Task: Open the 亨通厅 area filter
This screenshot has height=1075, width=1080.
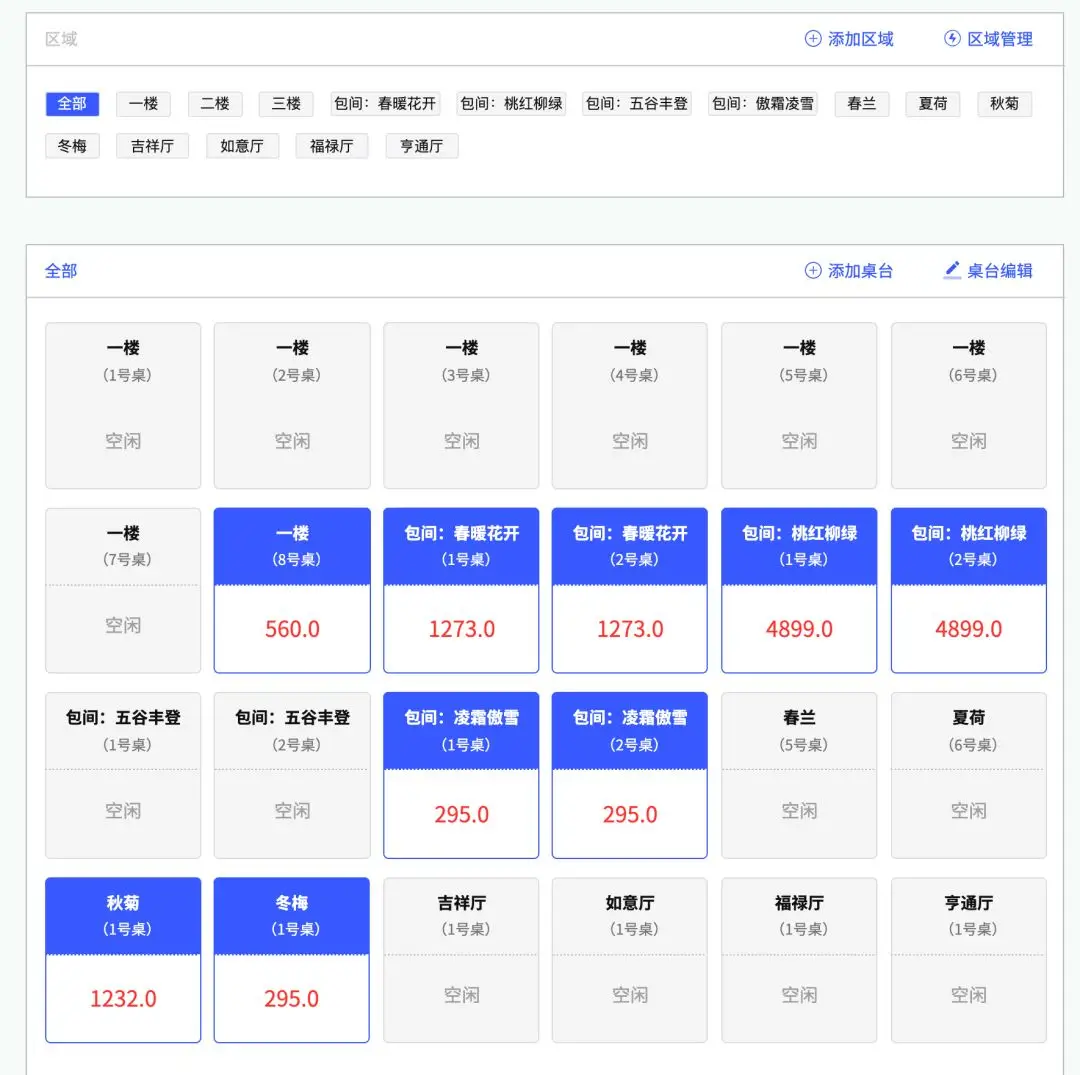Action: (422, 146)
